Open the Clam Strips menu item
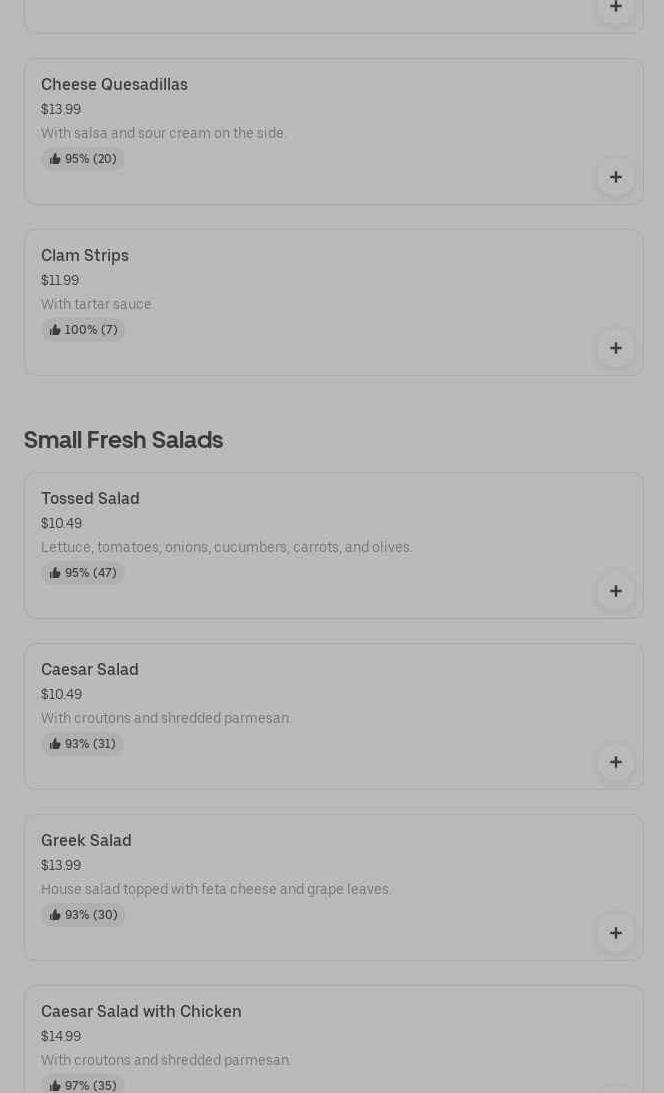 85,256
